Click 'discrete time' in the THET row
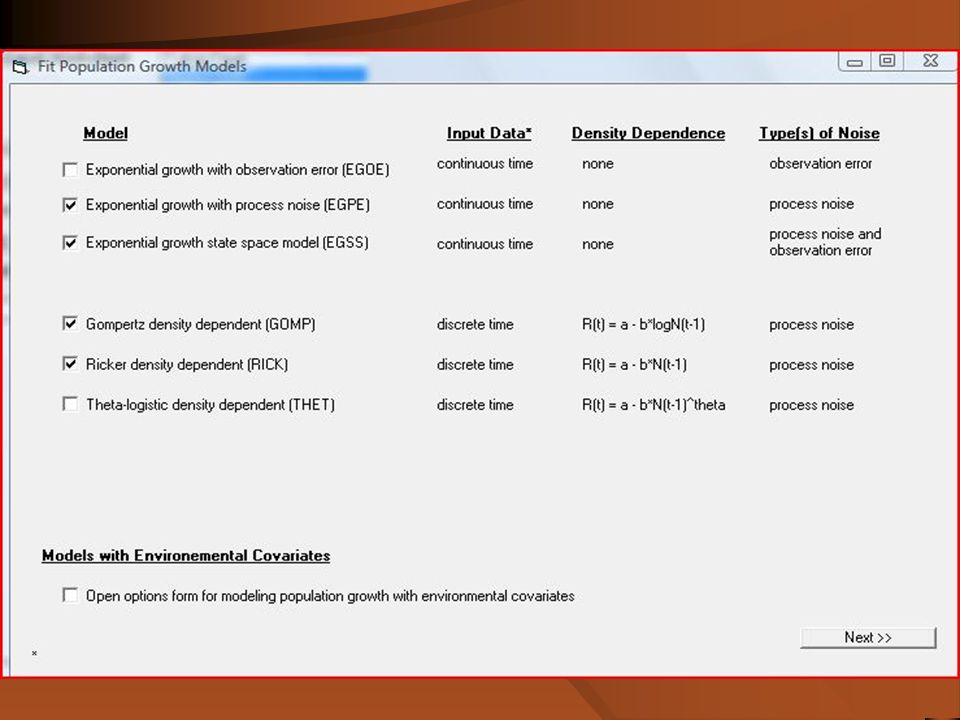 click(475, 405)
